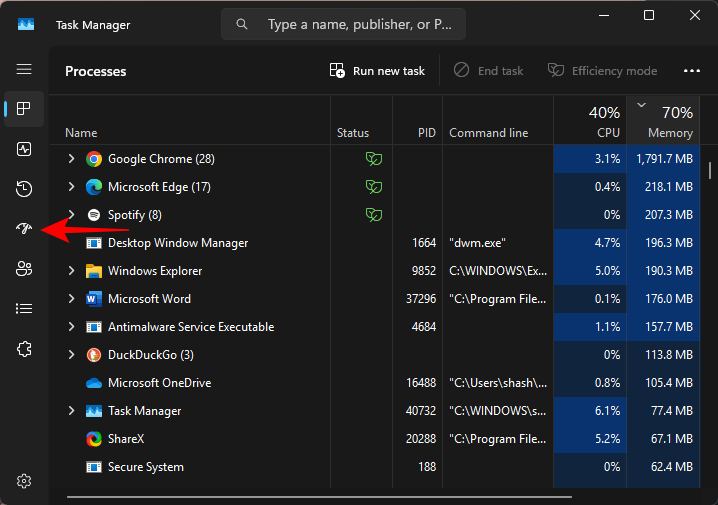Click the Desktop Window Manager process icon
Screen dimensions: 718x505
[x=94, y=243]
